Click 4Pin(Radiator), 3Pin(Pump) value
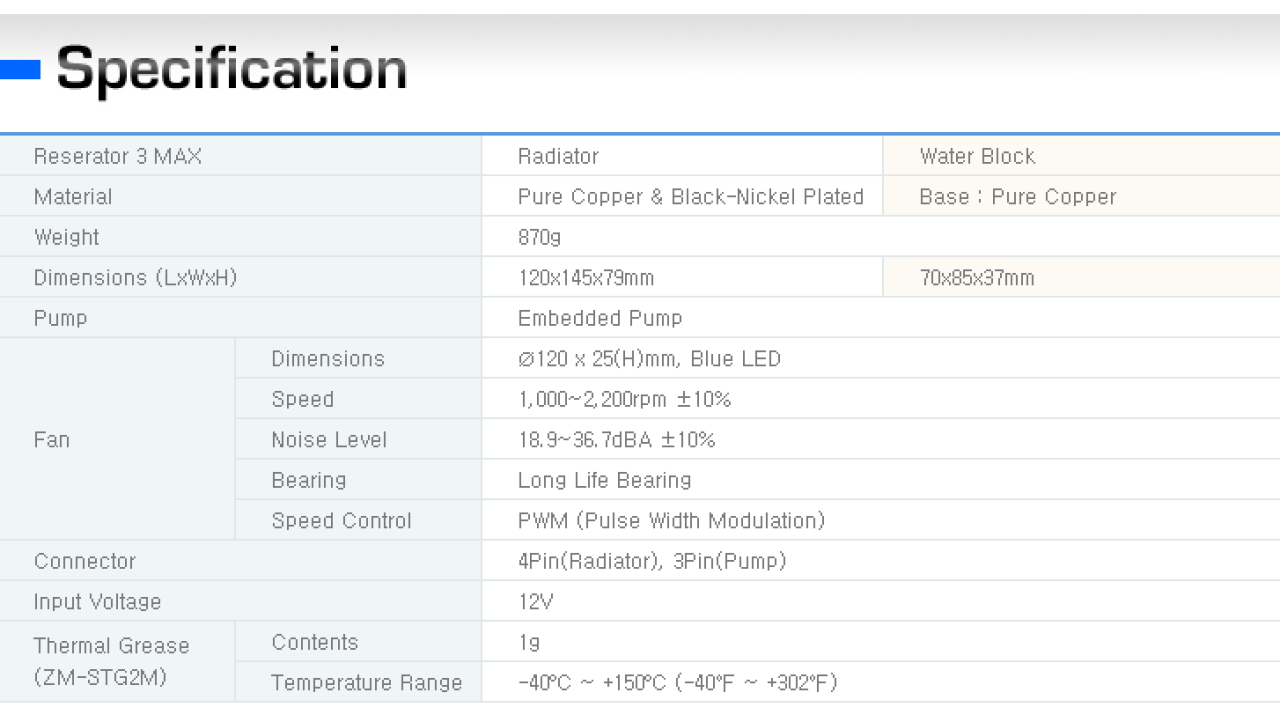 point(652,561)
